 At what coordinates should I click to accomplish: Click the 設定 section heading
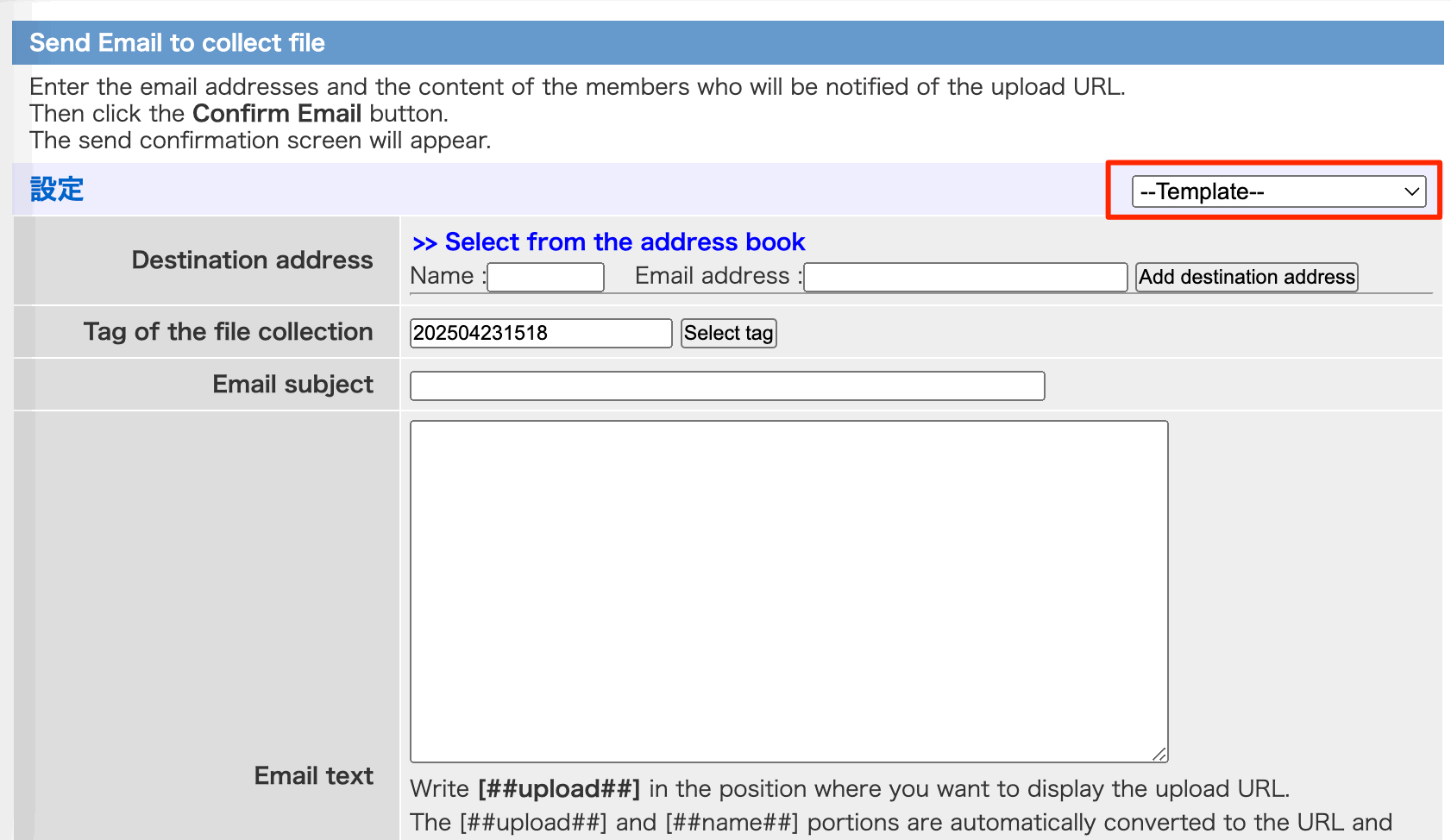click(57, 190)
